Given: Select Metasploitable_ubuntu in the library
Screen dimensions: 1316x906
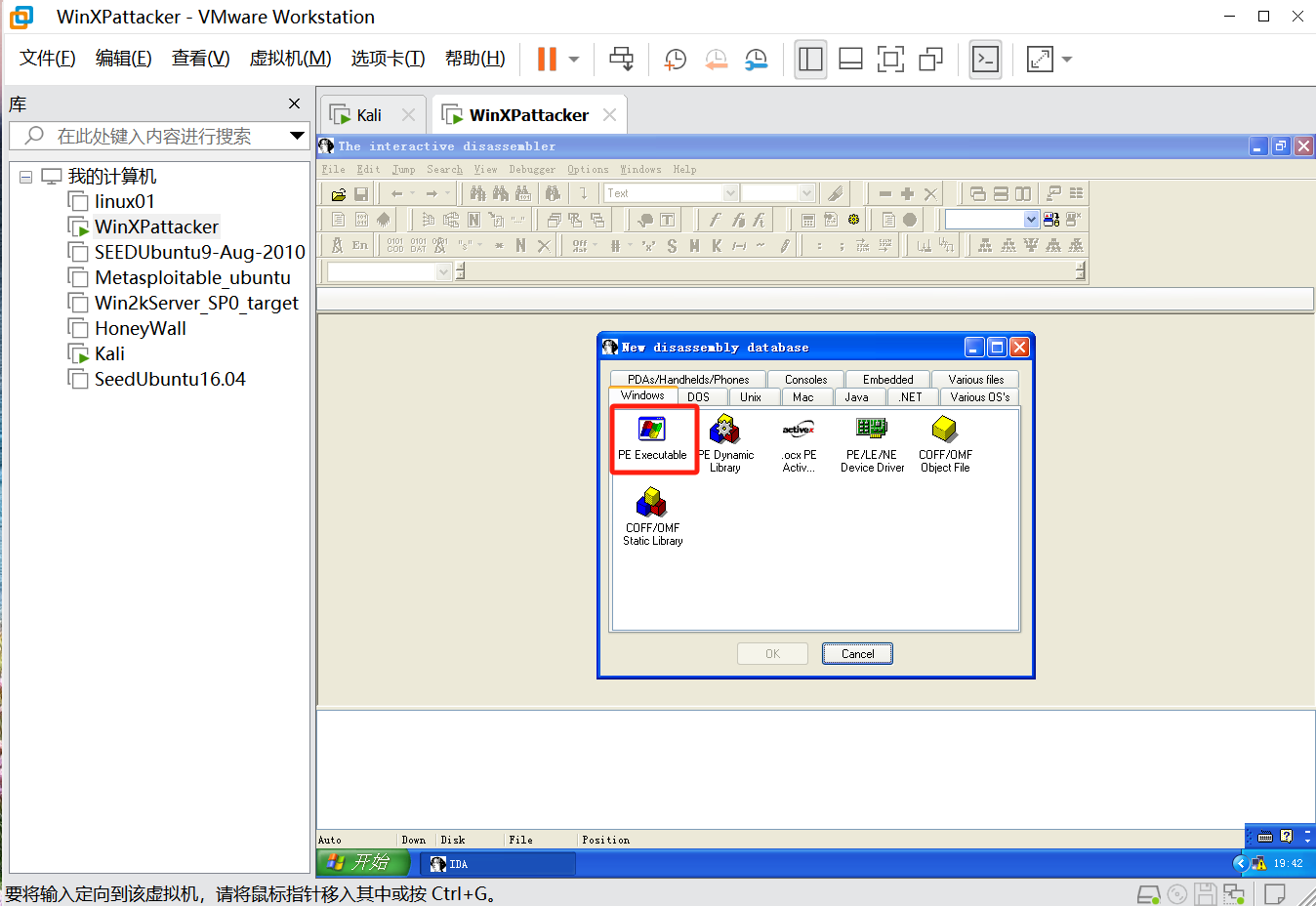Looking at the screenshot, I should [192, 277].
